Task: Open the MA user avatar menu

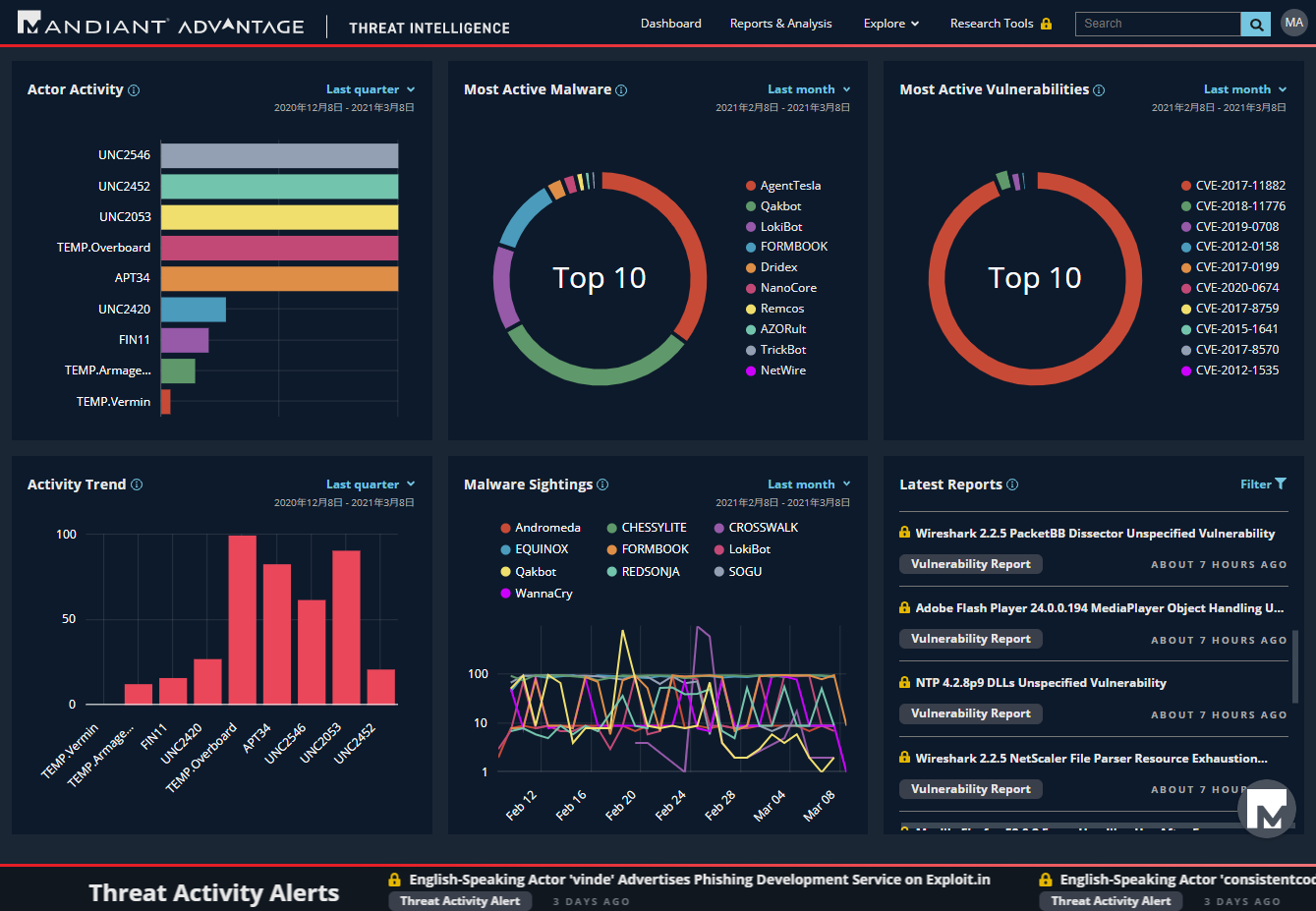Action: click(x=1293, y=24)
